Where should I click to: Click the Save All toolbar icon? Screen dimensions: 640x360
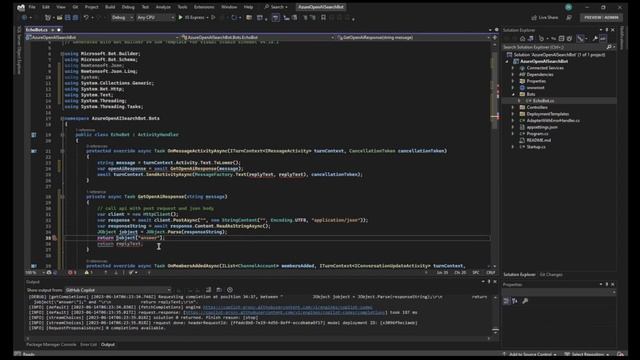76,18
